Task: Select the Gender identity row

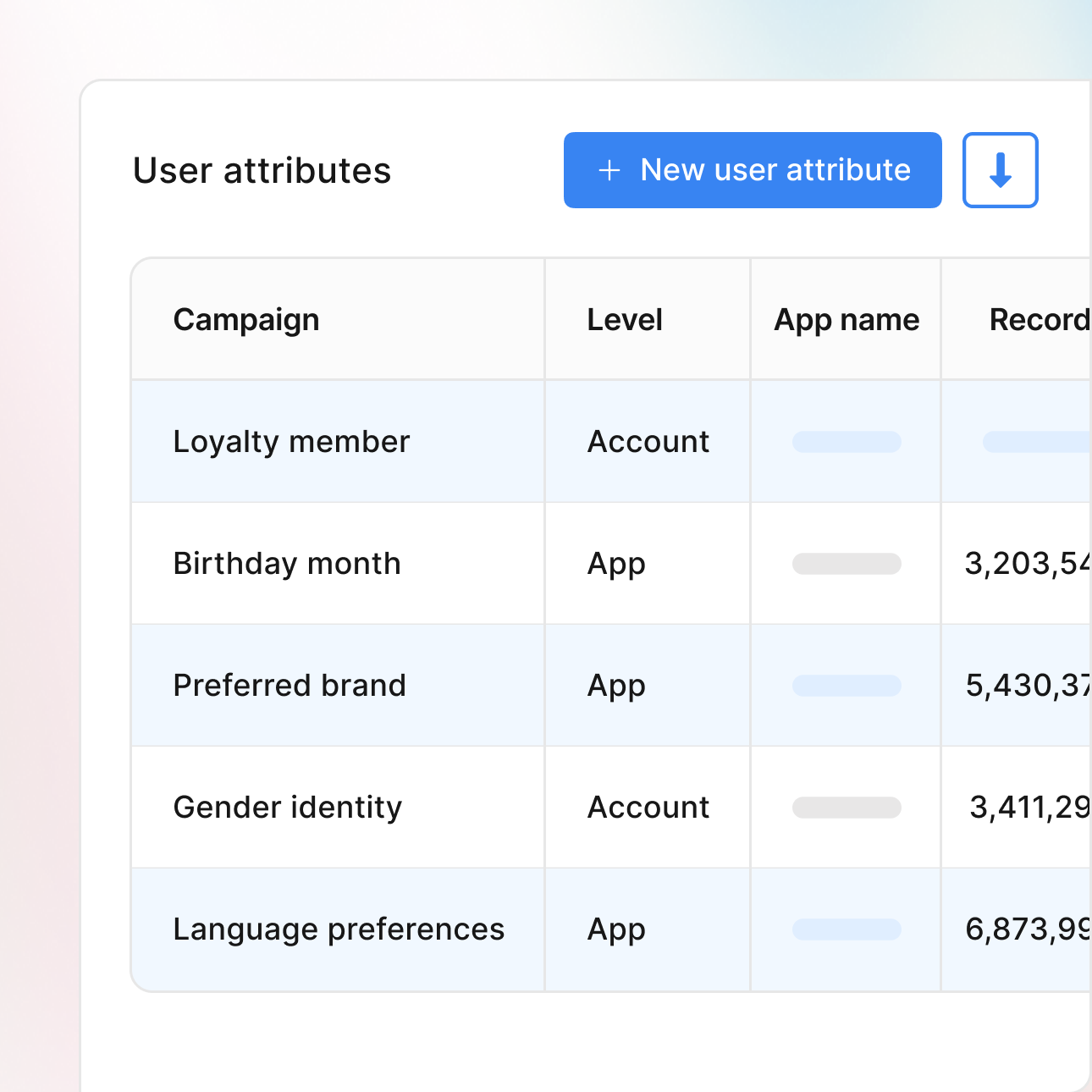Action: (x=287, y=807)
